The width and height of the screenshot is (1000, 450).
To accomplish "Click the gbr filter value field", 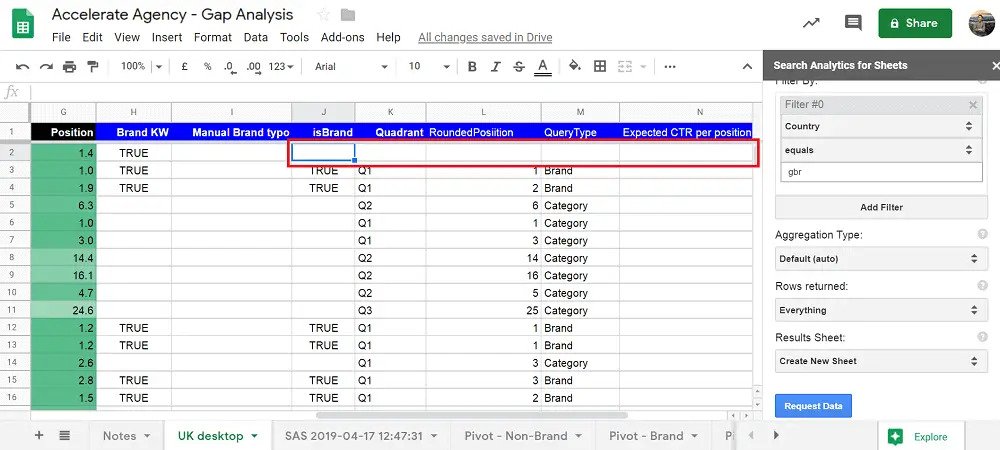I will pyautogui.click(x=881, y=172).
